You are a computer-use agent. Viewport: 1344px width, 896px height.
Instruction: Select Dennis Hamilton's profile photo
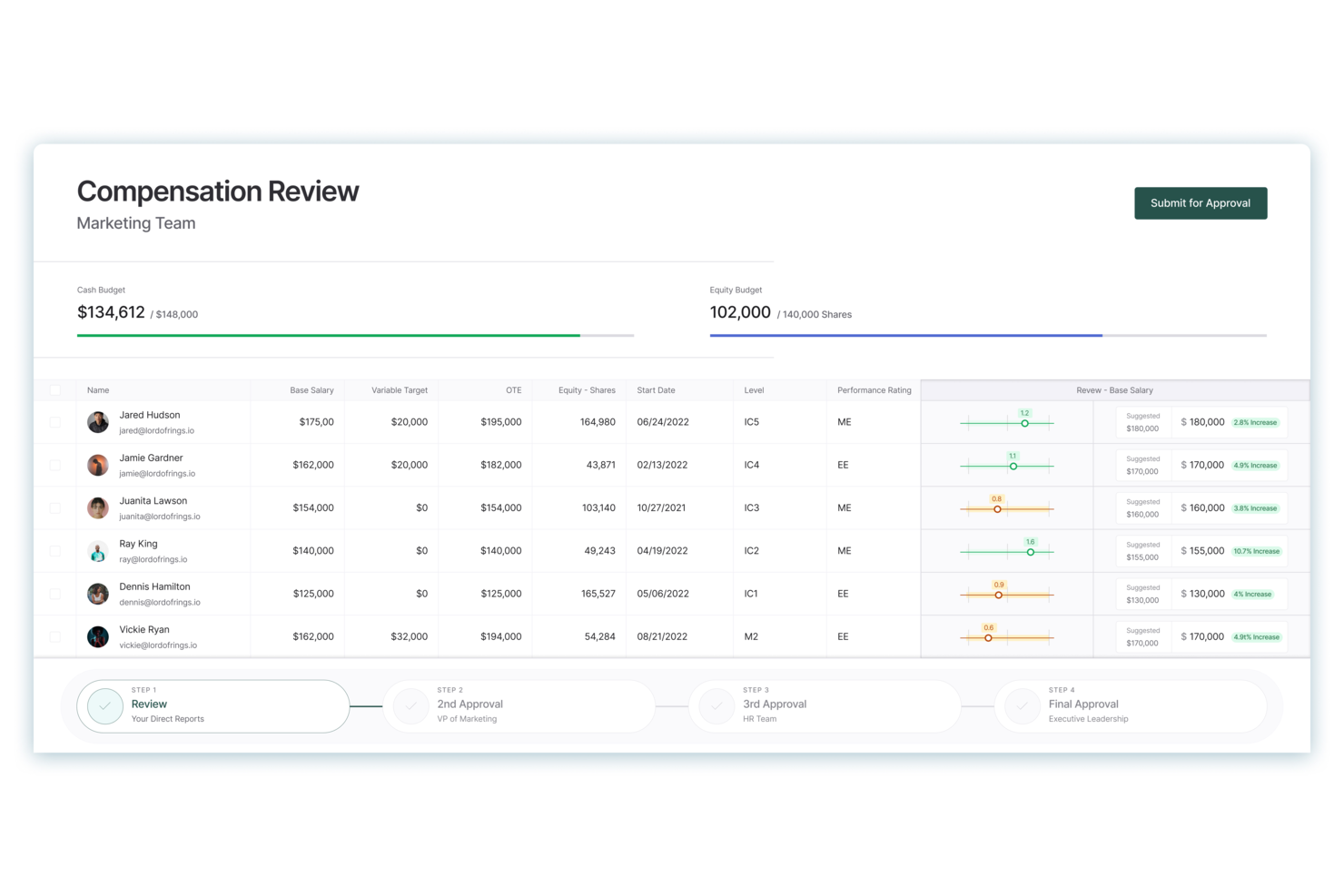[98, 594]
